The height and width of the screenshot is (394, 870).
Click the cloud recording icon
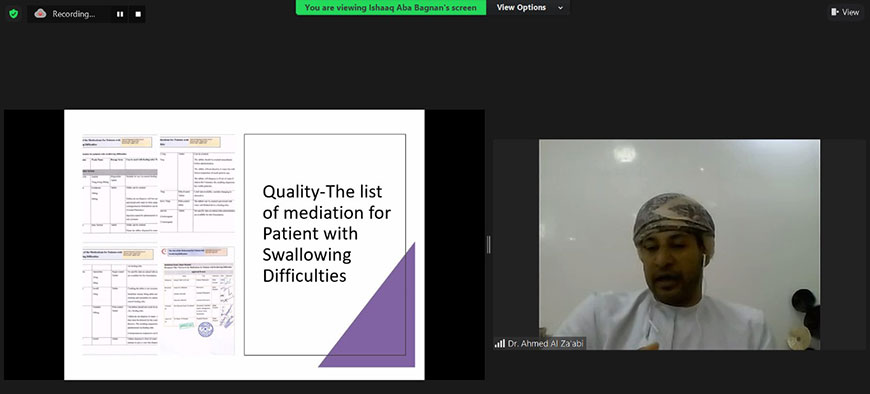pos(40,14)
